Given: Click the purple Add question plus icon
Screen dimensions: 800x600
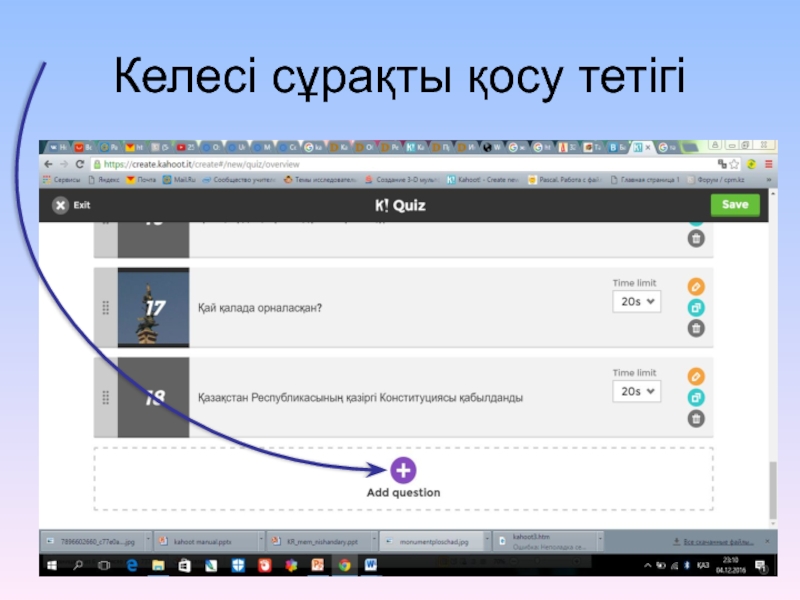Looking at the screenshot, I should pos(403,470).
